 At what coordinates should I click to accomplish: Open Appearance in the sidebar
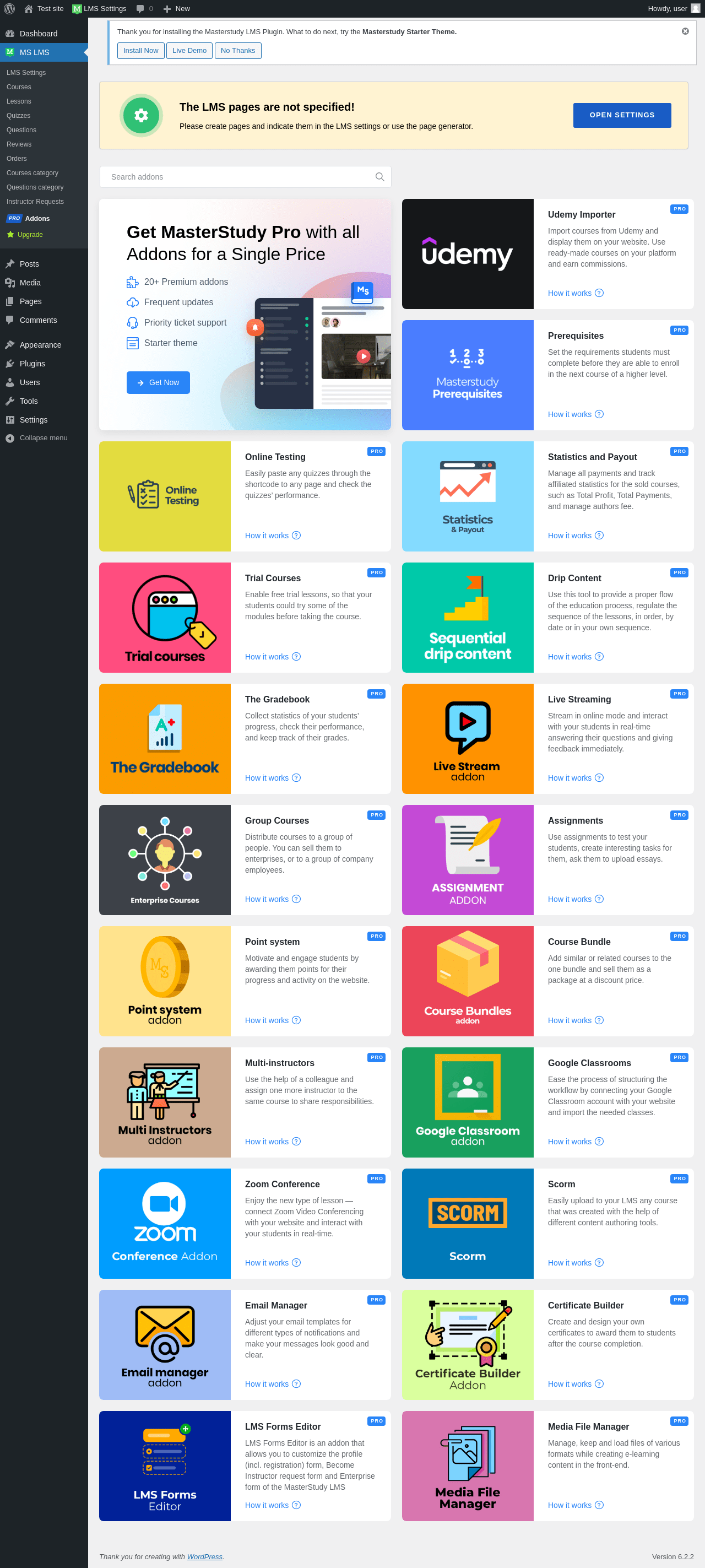coord(44,344)
